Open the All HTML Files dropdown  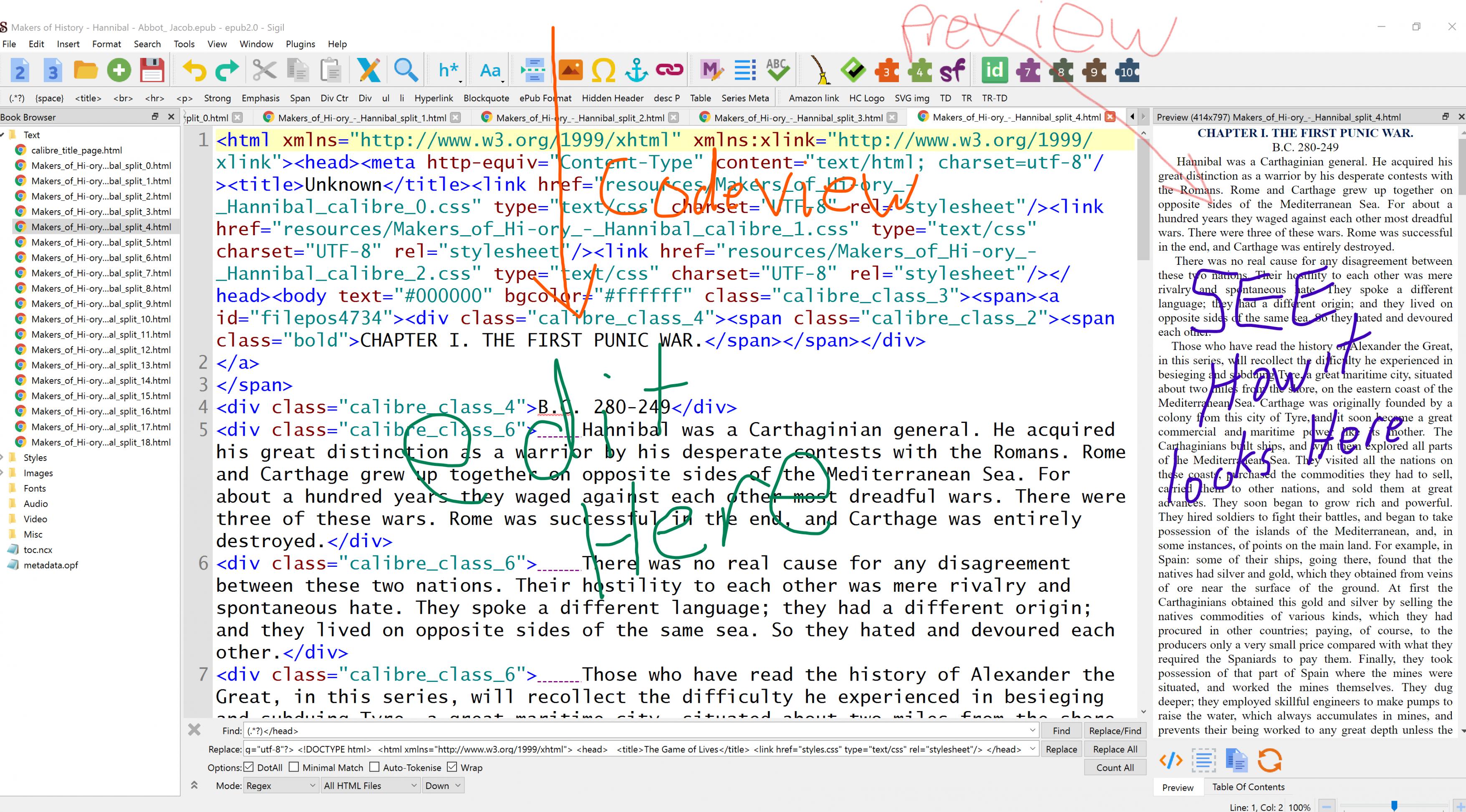(x=370, y=786)
